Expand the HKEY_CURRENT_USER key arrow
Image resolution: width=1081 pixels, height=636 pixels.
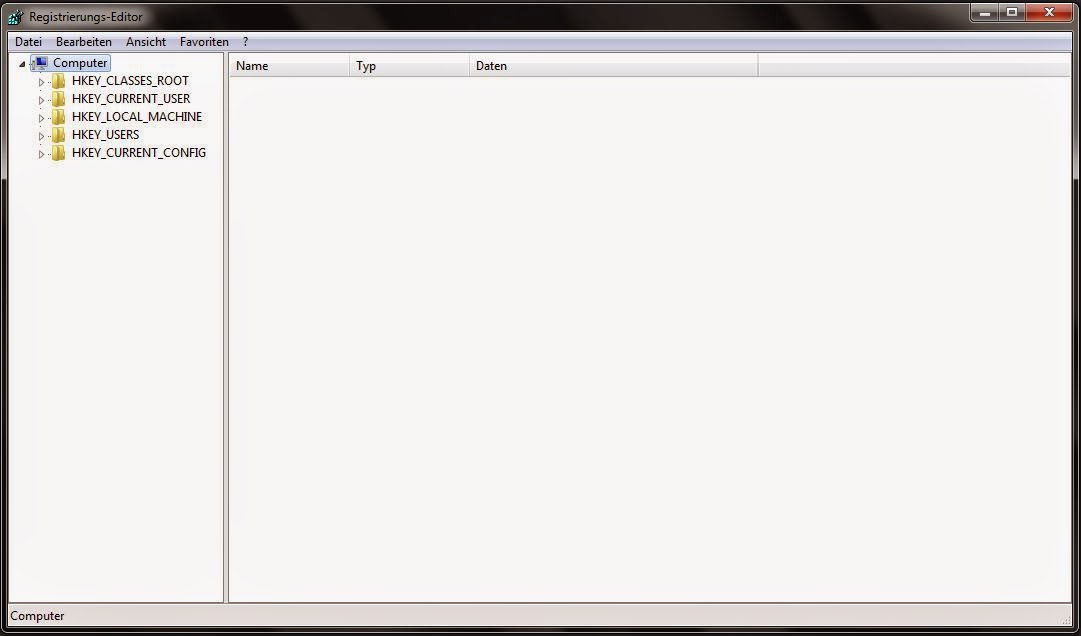pyautogui.click(x=41, y=100)
